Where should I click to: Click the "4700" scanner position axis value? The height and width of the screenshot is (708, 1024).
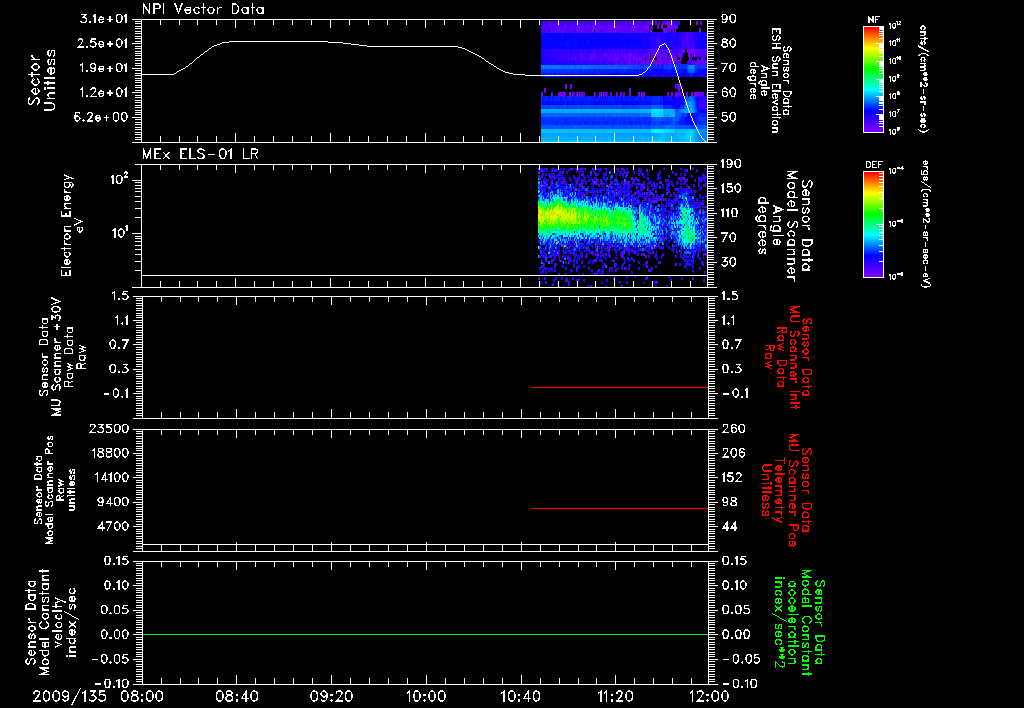click(112, 526)
